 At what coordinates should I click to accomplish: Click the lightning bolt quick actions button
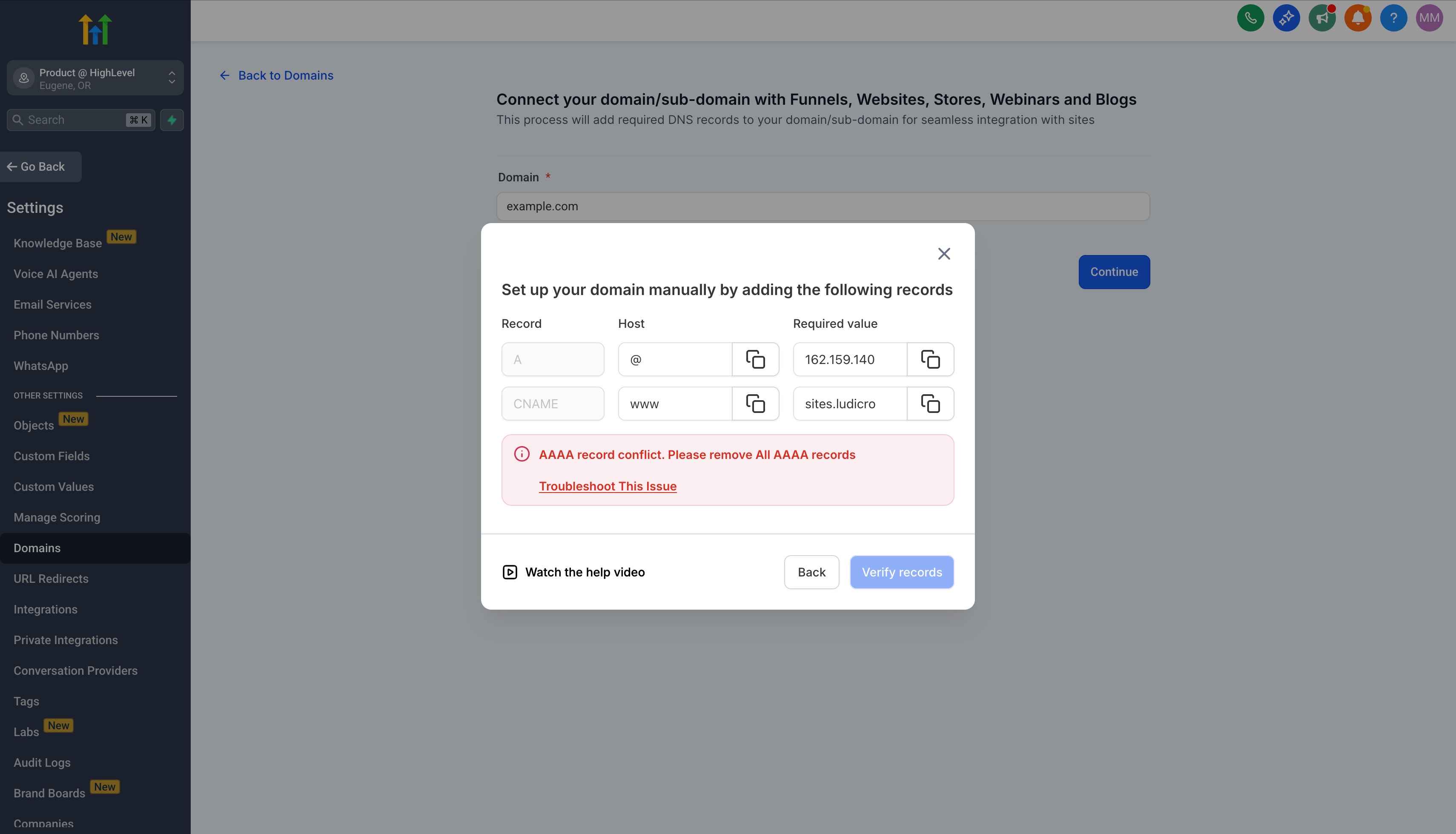(172, 120)
